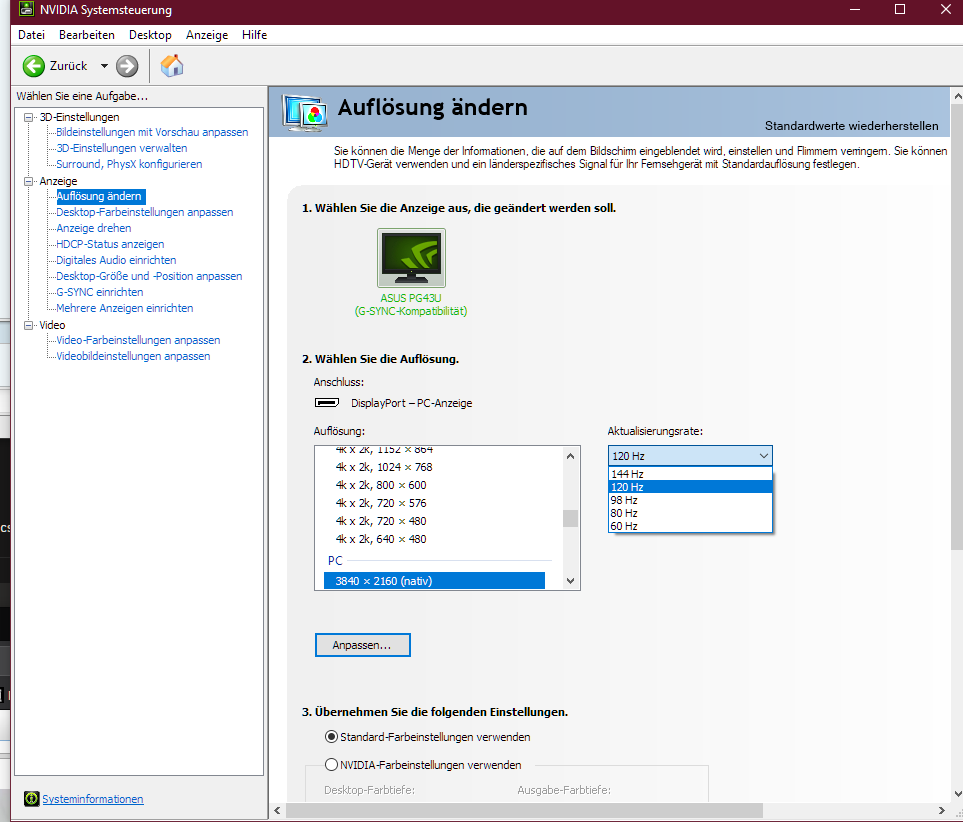
Task: Click the green Zurück back arrow icon
Action: [x=34, y=66]
